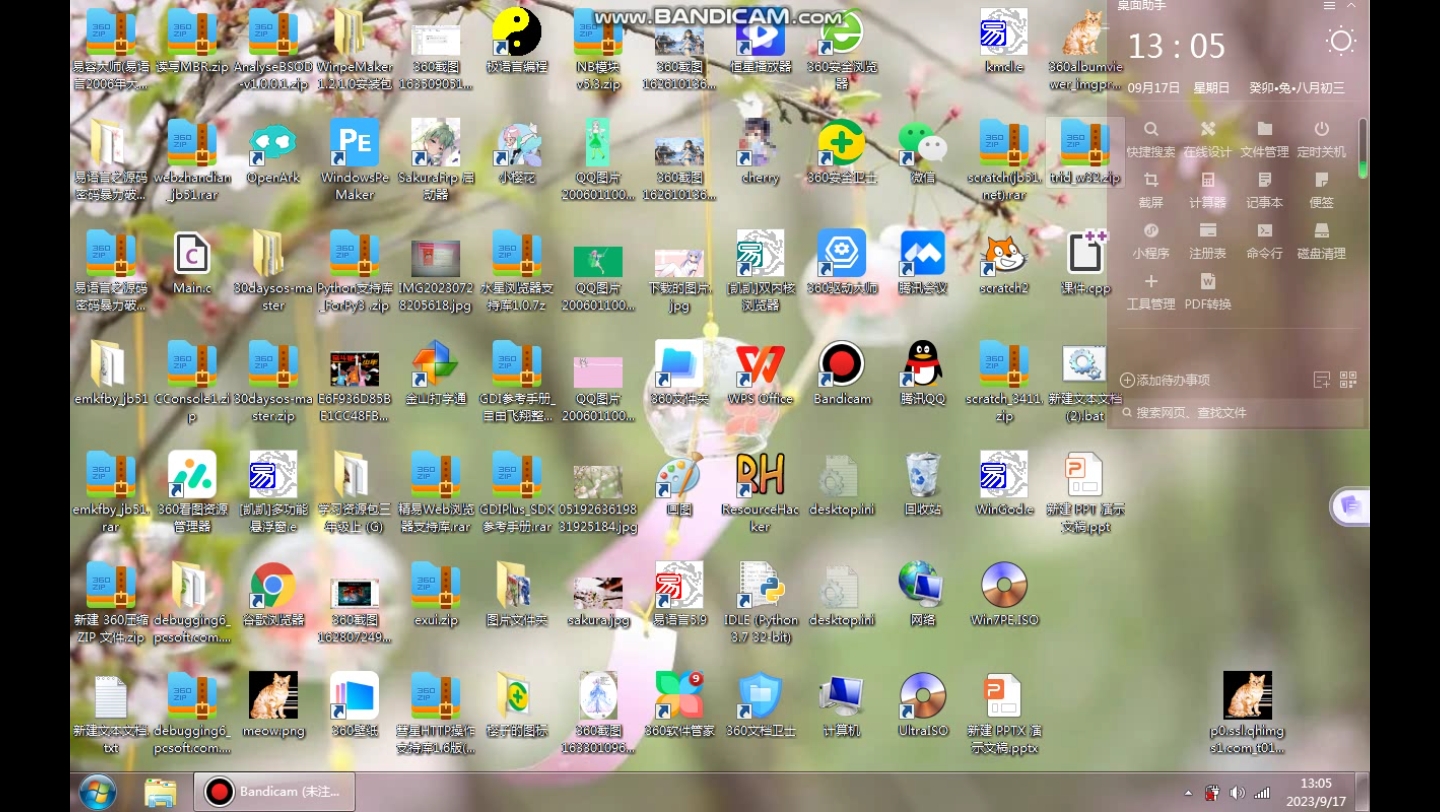This screenshot has height=812, width=1440.
Task: Open the 命令行 command prompt tool
Action: click(x=1265, y=241)
